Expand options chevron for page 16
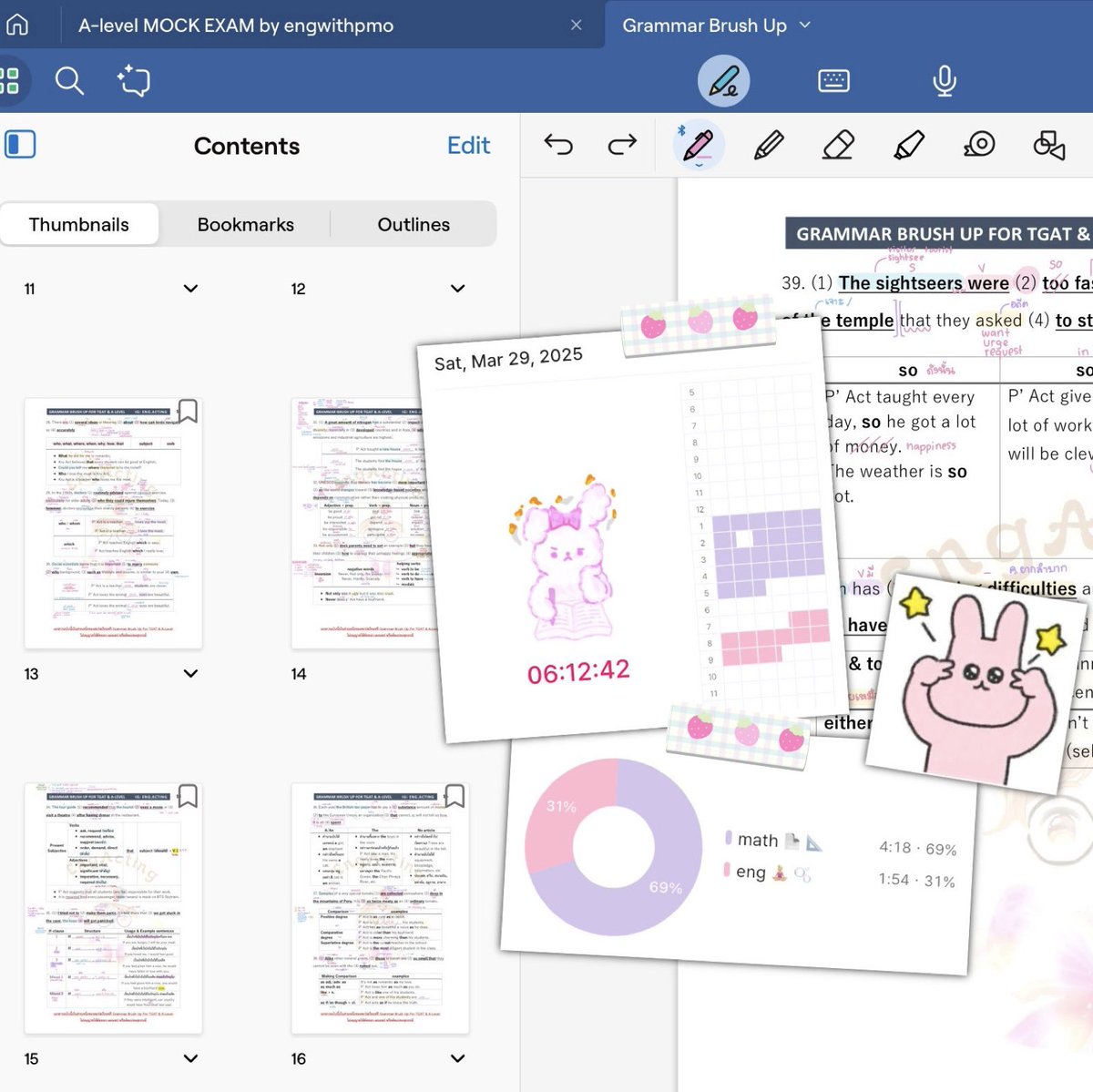The image size is (1093, 1092). (x=457, y=1058)
